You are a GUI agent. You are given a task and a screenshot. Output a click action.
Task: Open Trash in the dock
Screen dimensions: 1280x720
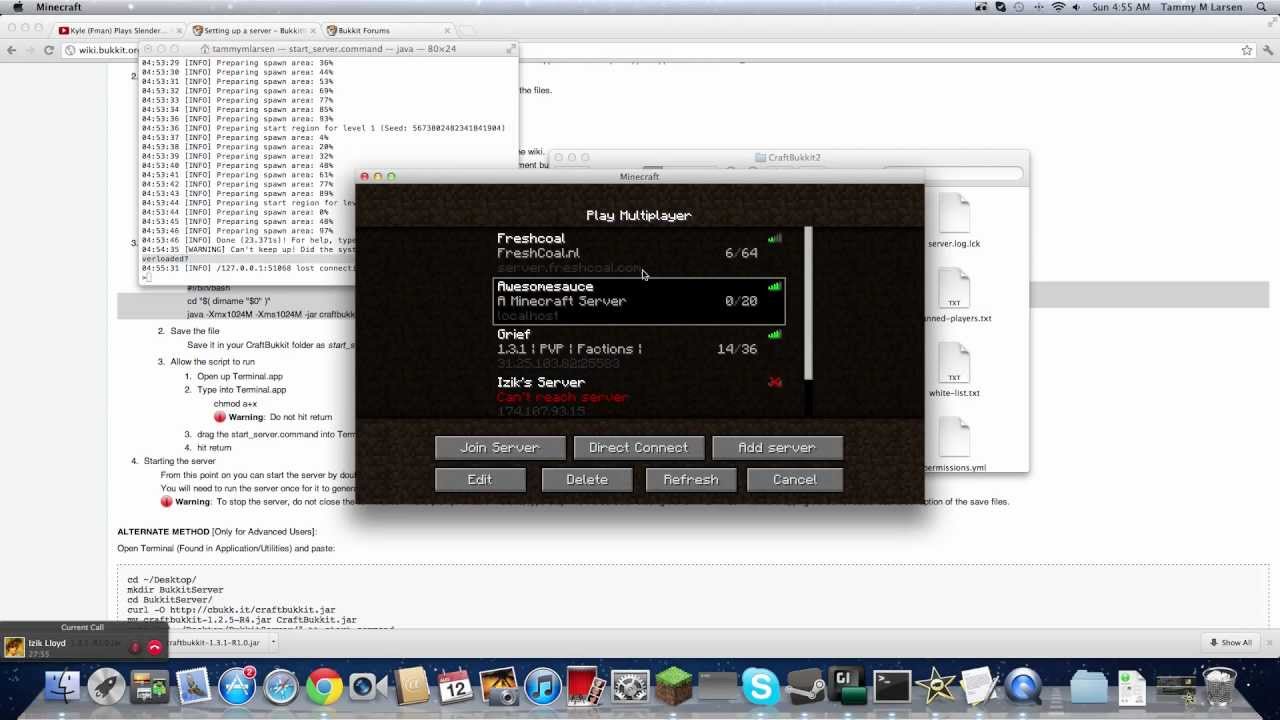point(1219,687)
